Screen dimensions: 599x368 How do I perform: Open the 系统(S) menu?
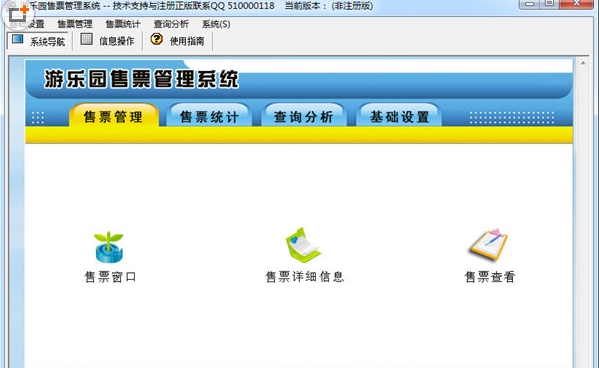216,24
